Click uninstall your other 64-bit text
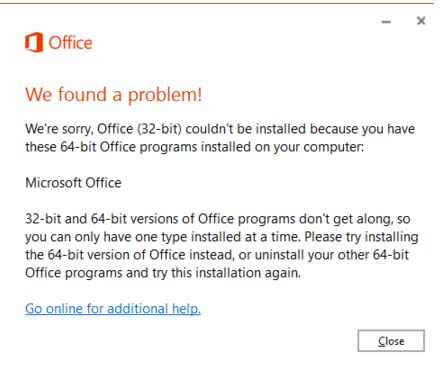Screen dimensions: 440x367 tap(332, 255)
